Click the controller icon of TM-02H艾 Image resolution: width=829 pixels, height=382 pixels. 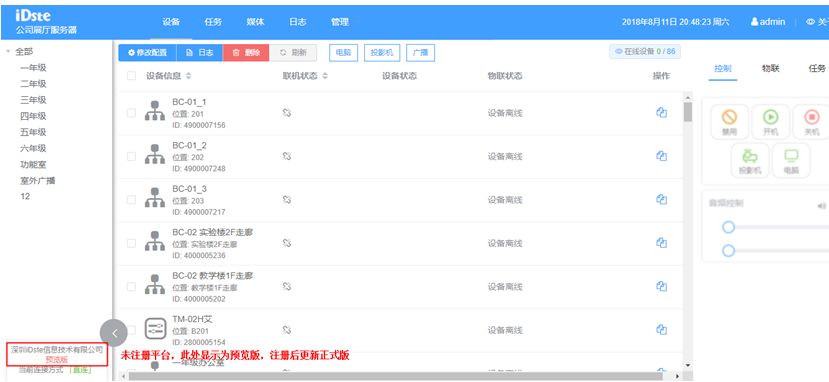click(155, 329)
